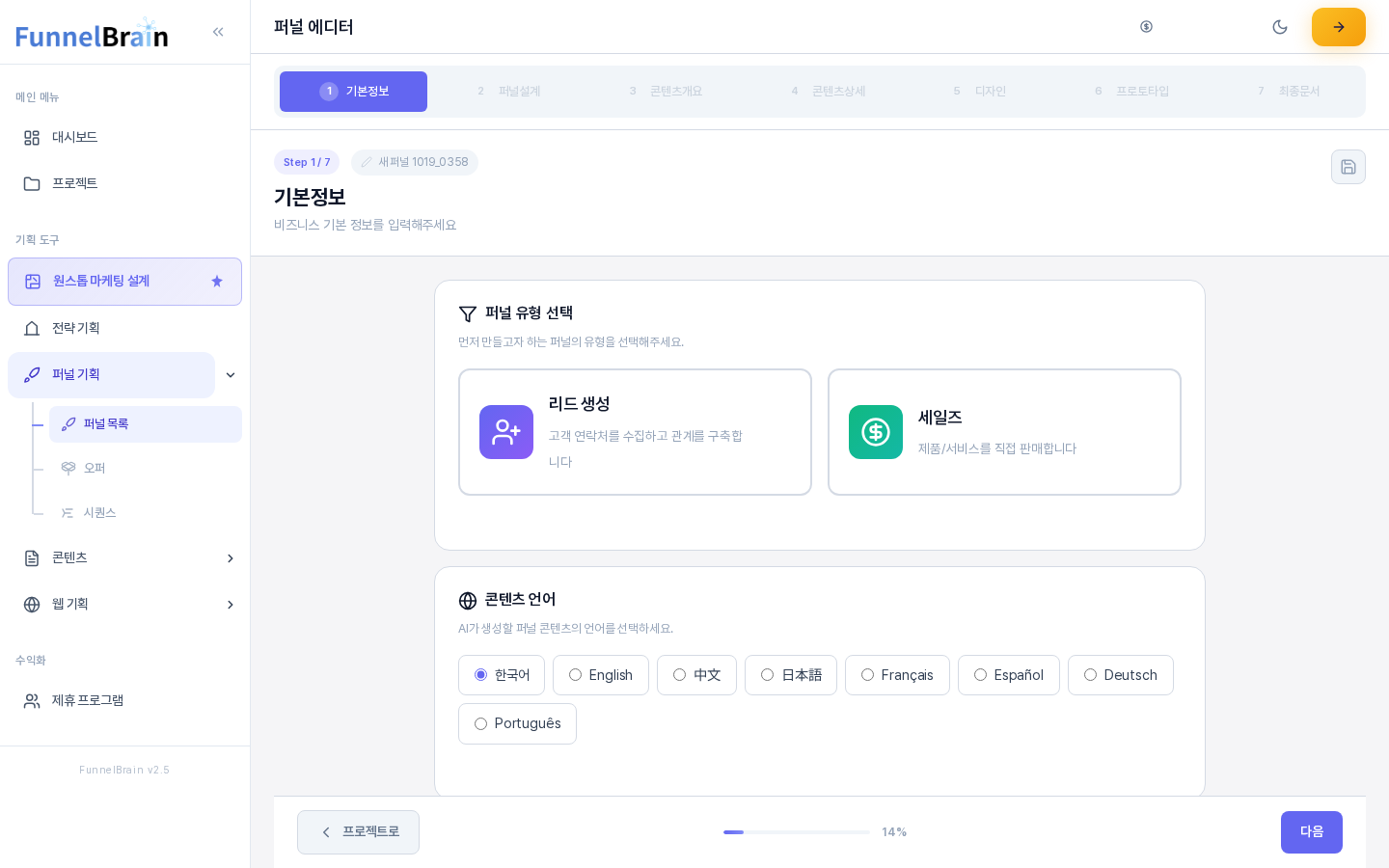Click the FunnelBrain logo
The image size is (1389, 868).
[92, 35]
